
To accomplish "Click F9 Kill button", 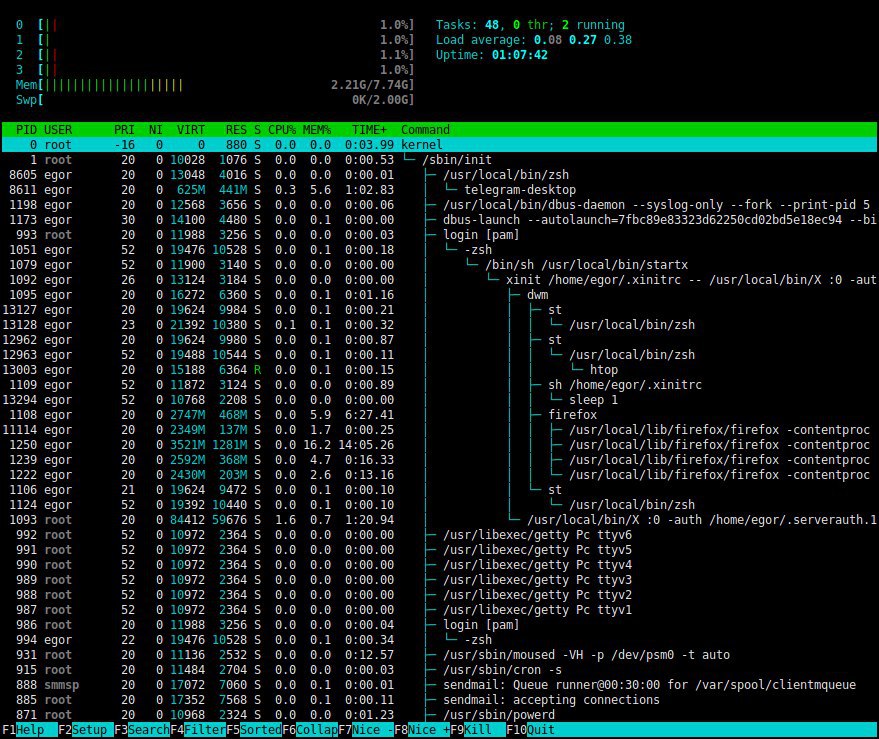I will 478,729.
